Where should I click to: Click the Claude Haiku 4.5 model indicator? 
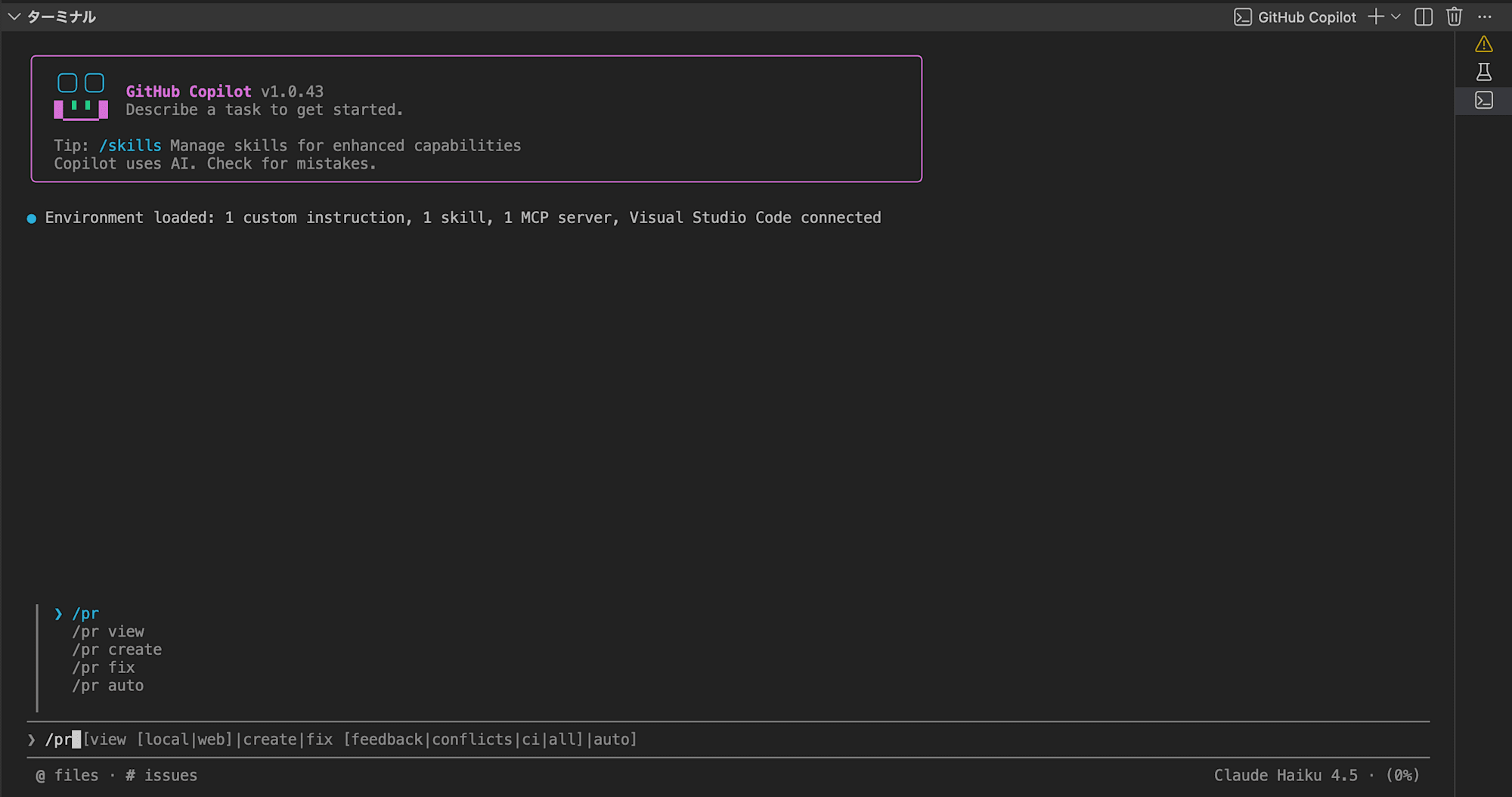point(1285,775)
